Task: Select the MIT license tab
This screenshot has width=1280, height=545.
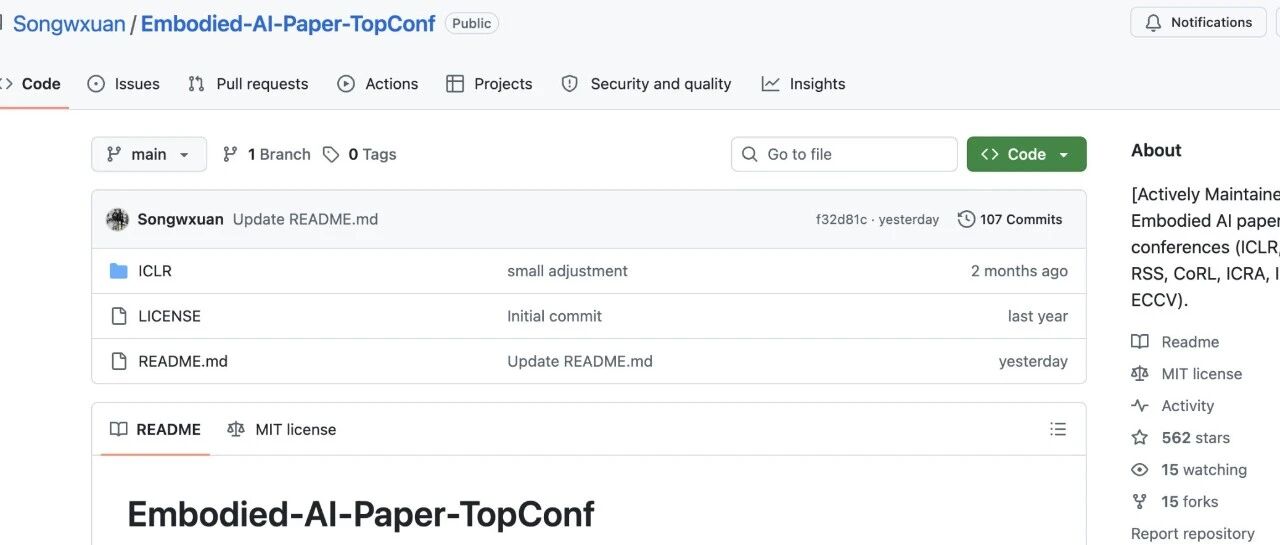Action: (x=282, y=429)
